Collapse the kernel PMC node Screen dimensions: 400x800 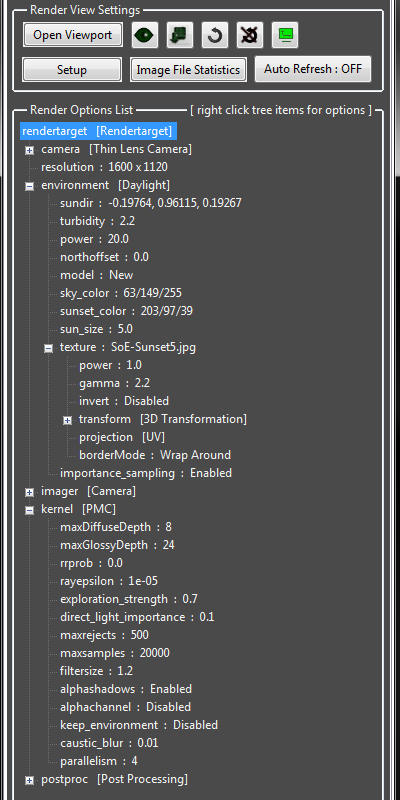coord(30,510)
